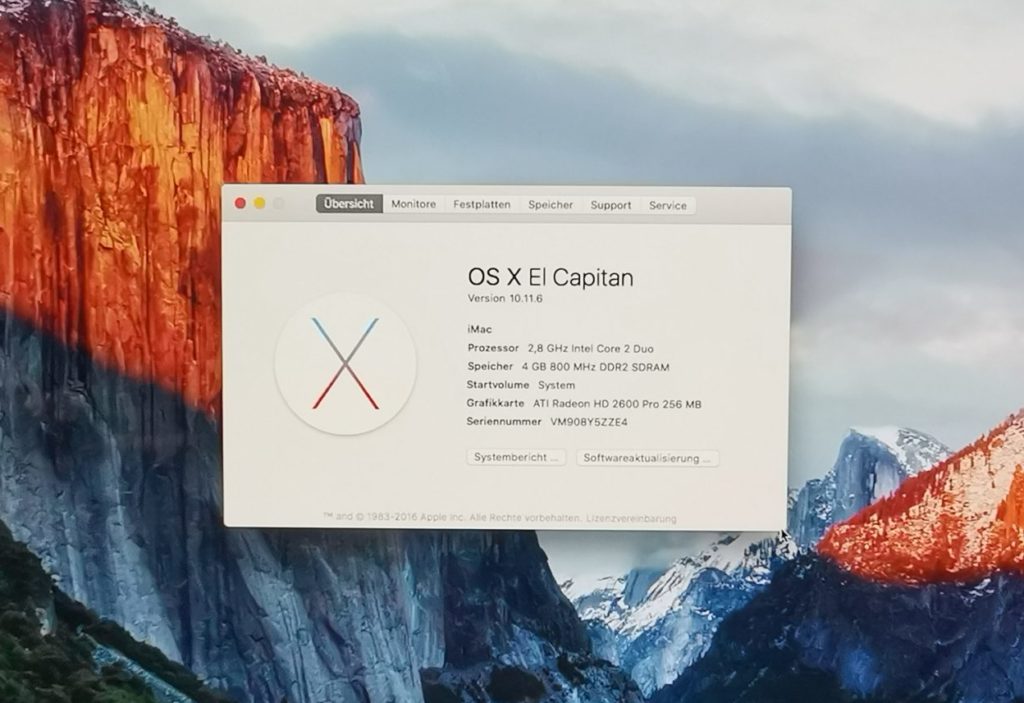This screenshot has height=703, width=1024.
Task: Select the OS X El Capitan heading
Action: [x=551, y=278]
